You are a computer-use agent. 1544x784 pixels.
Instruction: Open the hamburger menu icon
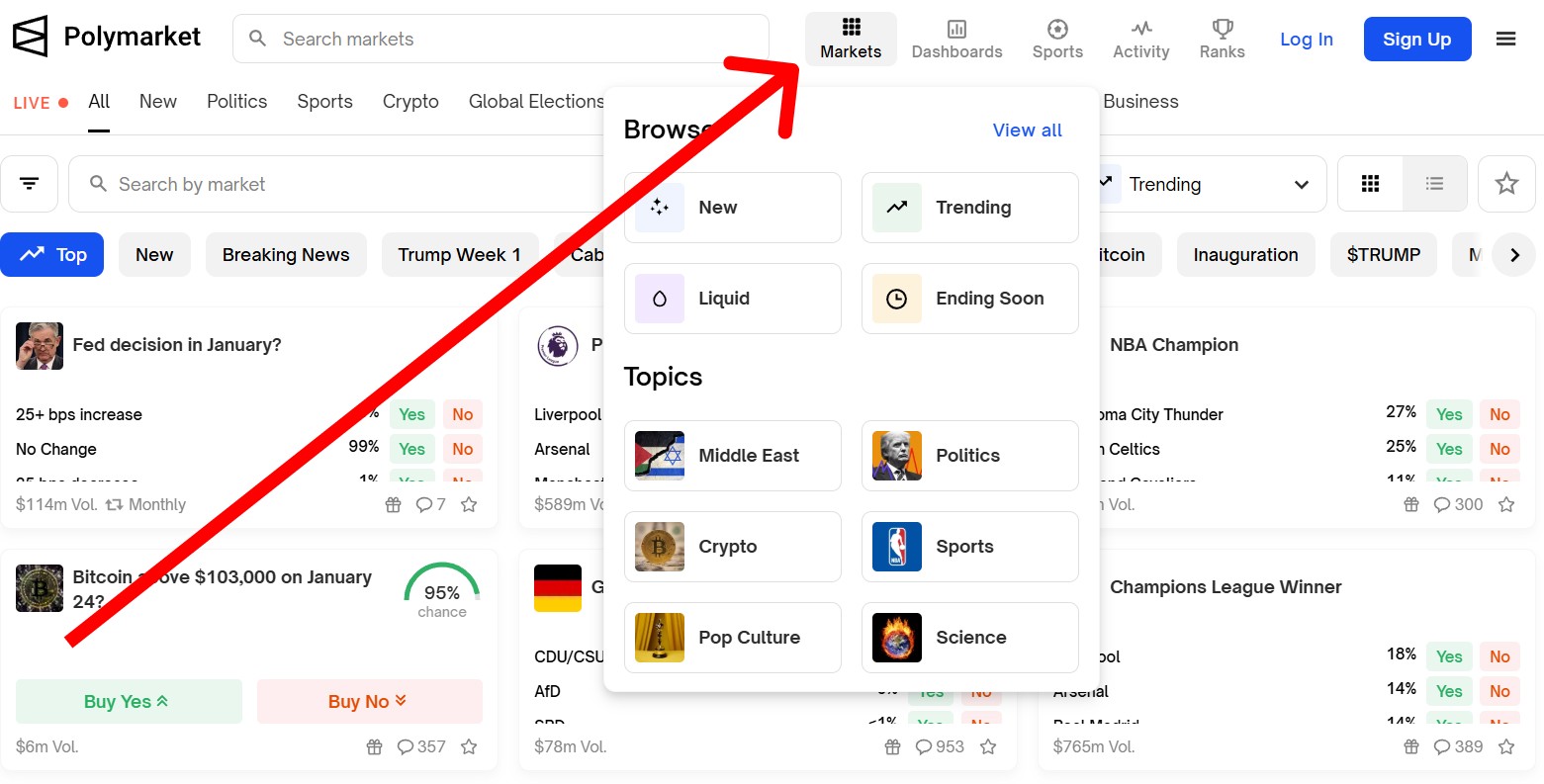(x=1505, y=40)
